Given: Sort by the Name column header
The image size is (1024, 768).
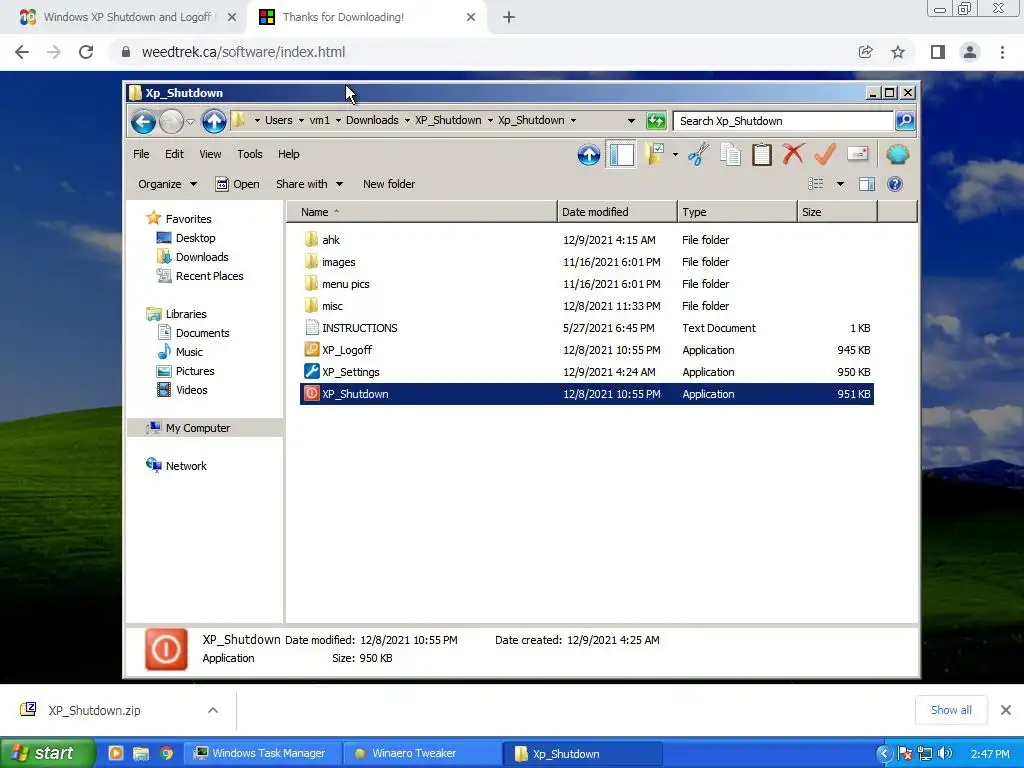Looking at the screenshot, I should (x=421, y=212).
